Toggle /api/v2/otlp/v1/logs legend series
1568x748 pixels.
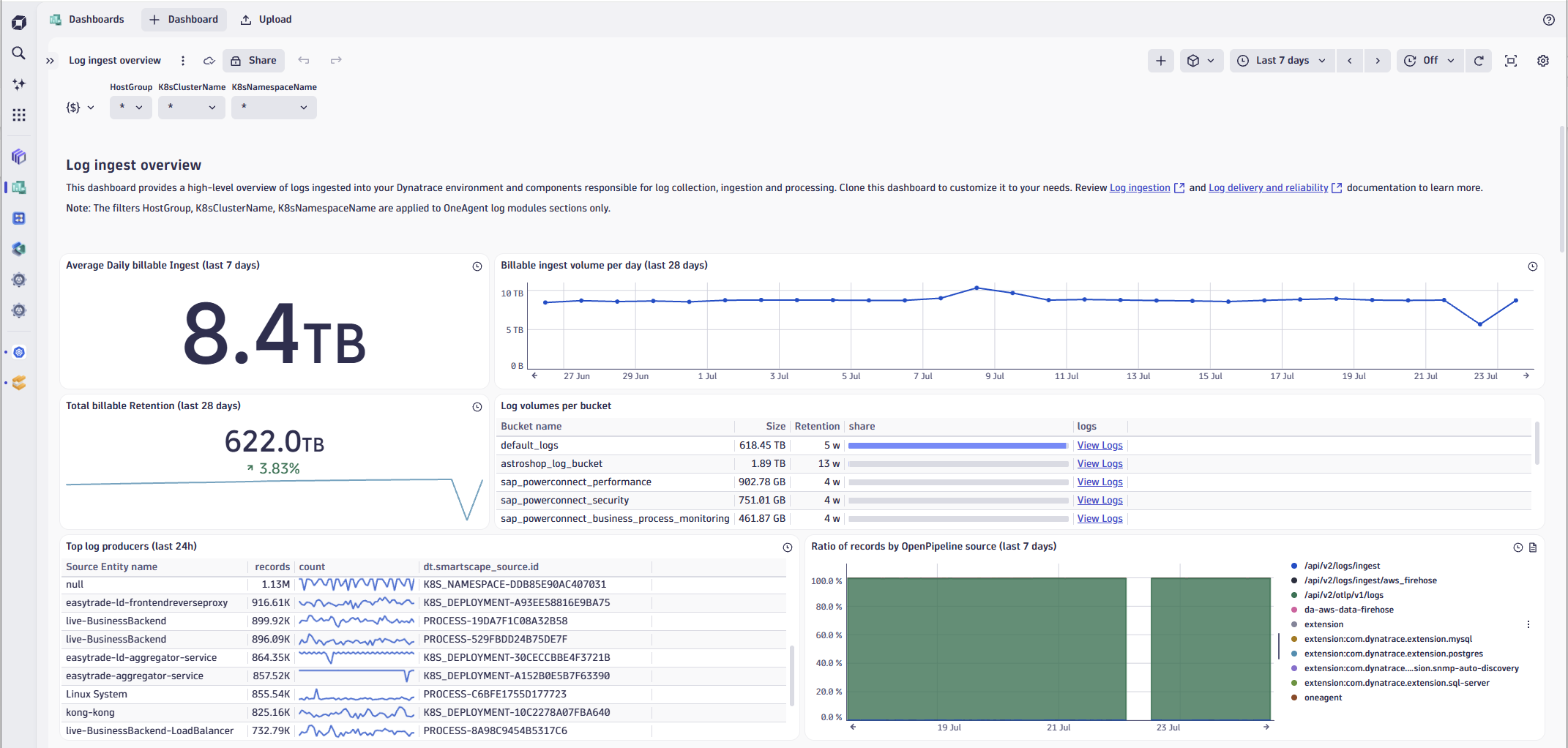[1337, 595]
